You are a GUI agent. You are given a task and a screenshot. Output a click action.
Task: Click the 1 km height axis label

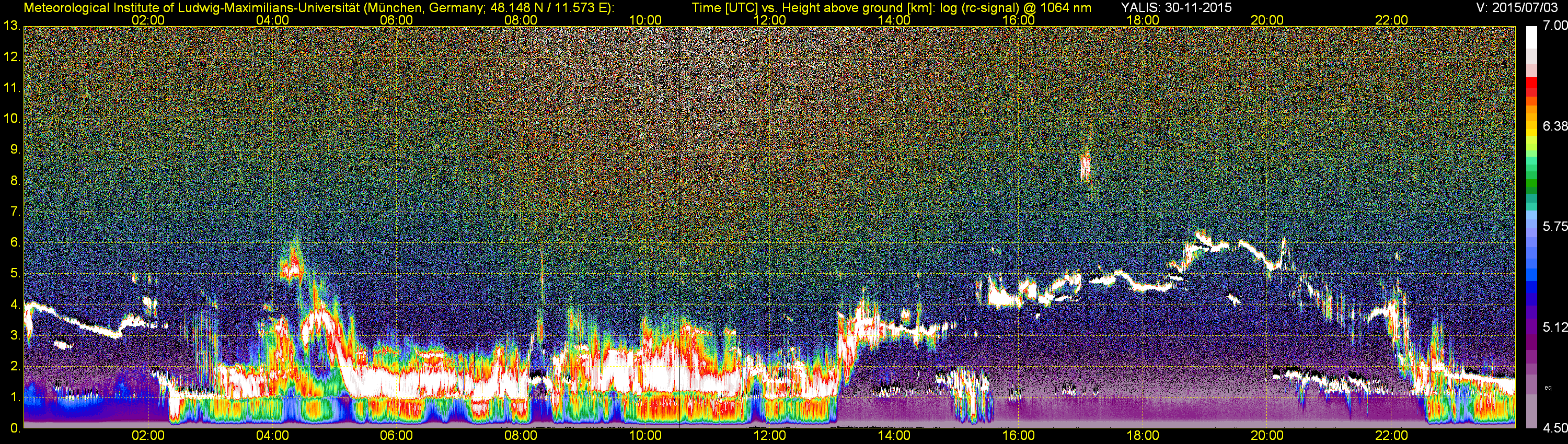(x=16, y=397)
